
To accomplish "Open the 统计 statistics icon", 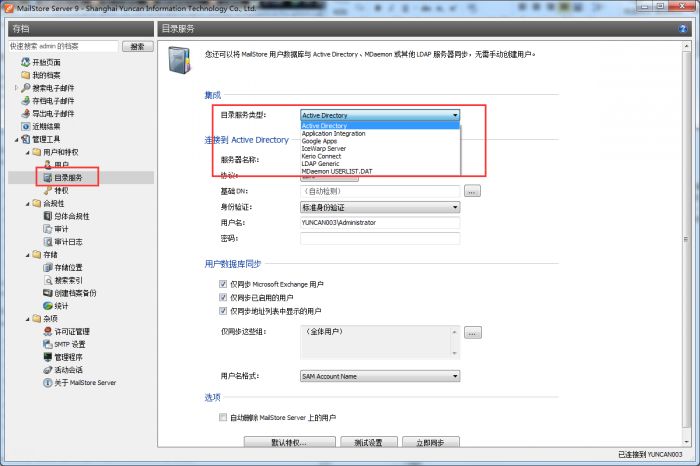I will pyautogui.click(x=48, y=306).
